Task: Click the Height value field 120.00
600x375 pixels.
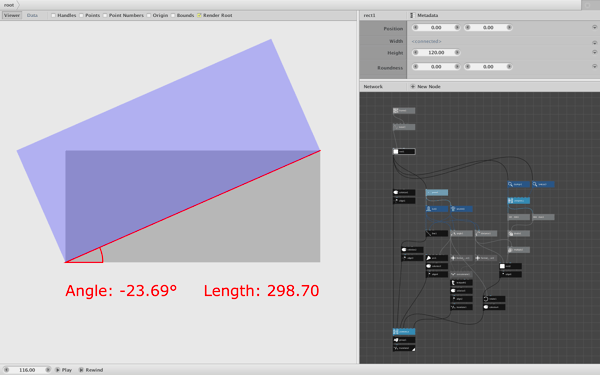Action: click(x=436, y=52)
